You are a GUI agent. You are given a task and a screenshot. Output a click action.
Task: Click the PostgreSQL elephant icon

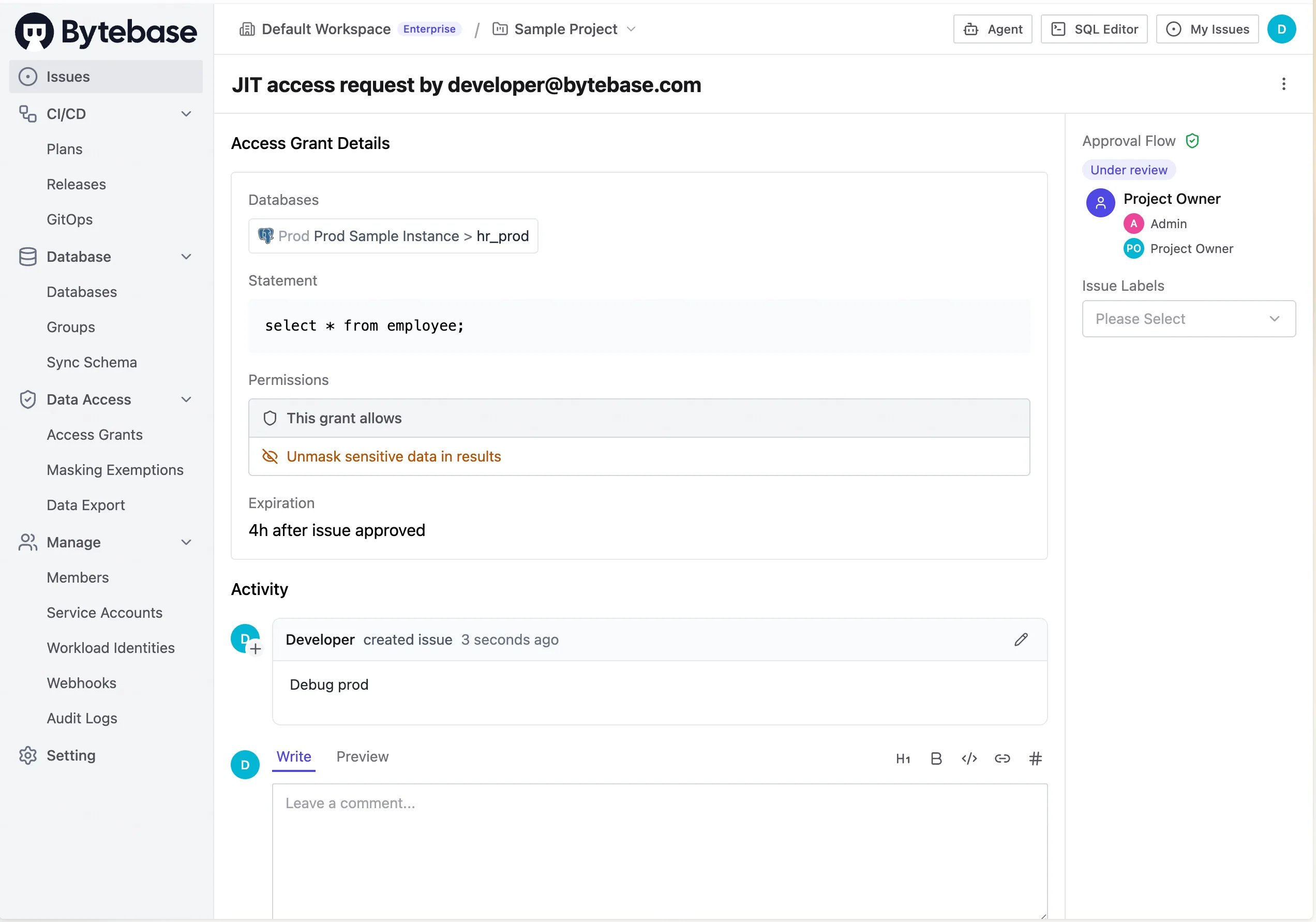click(x=265, y=235)
